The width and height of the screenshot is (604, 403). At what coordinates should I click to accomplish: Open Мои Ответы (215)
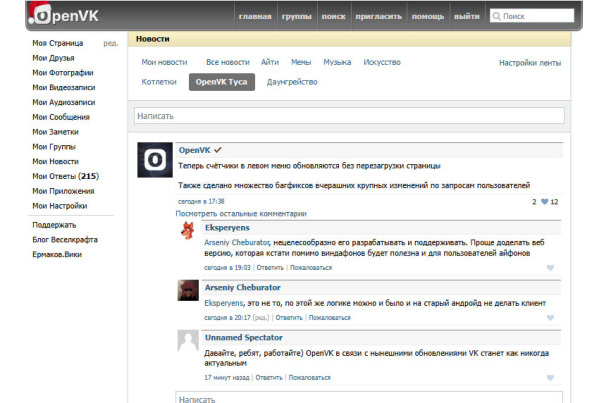click(65, 176)
